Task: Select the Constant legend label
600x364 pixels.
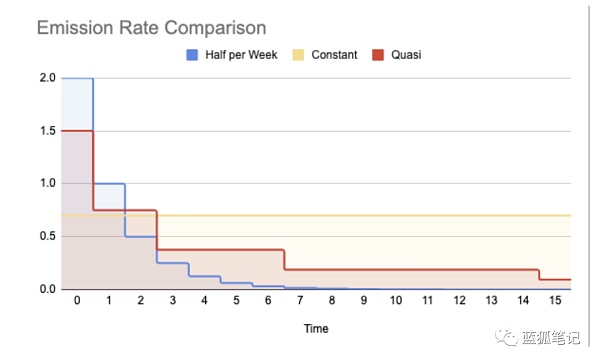Action: coord(334,55)
